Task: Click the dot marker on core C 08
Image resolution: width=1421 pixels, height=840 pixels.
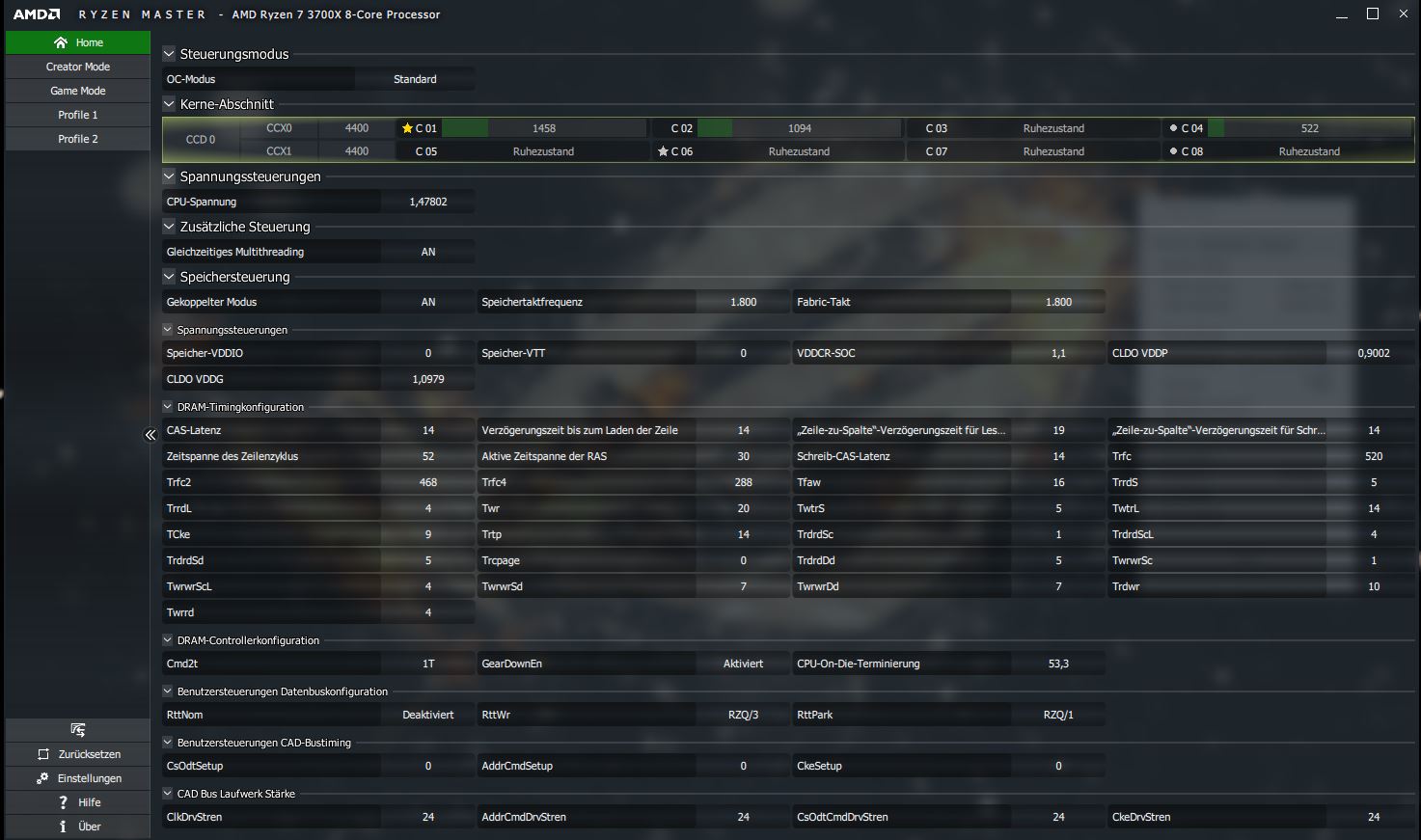Action: (x=1173, y=151)
